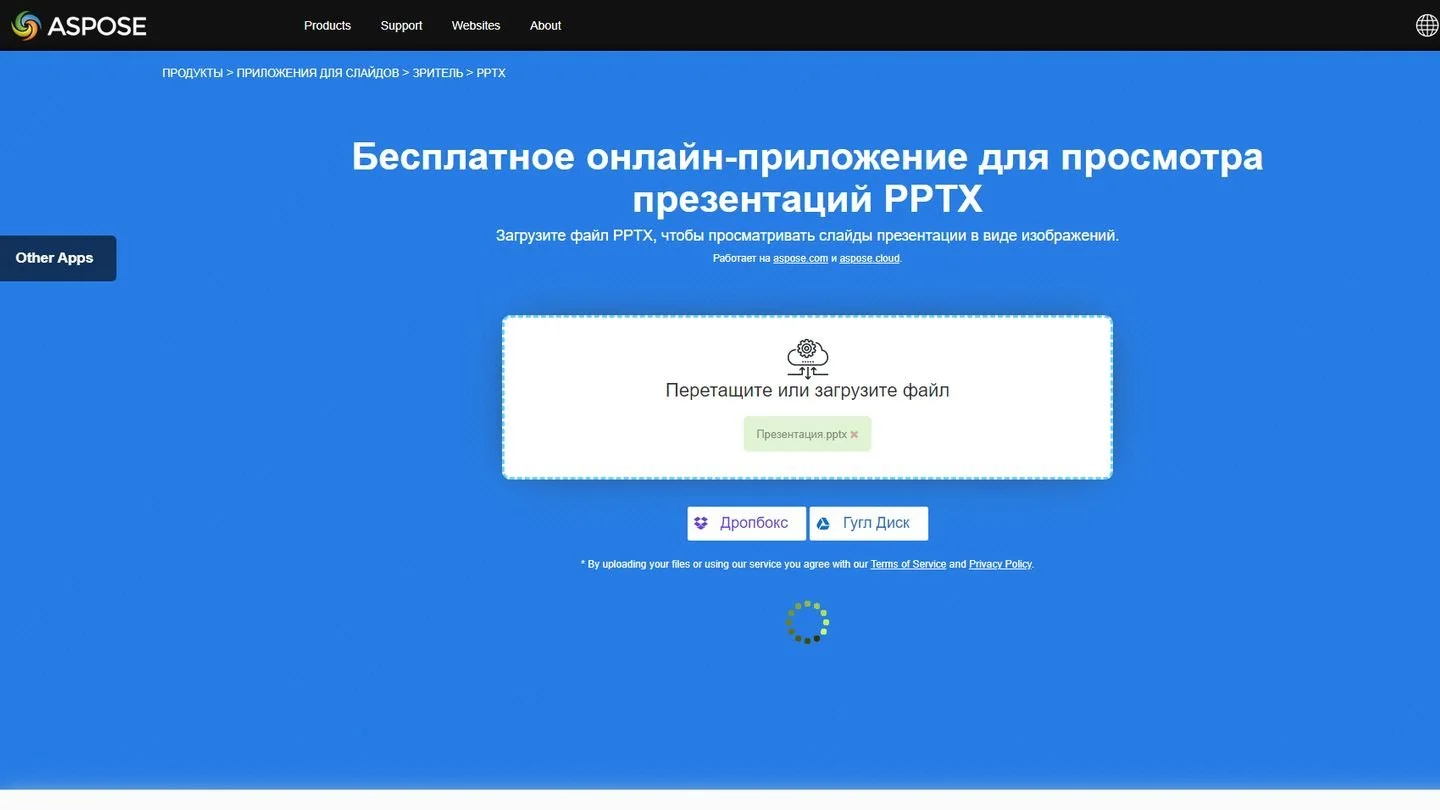
Task: Go to ПРОДУКТЫ breadcrumb
Action: click(x=192, y=73)
